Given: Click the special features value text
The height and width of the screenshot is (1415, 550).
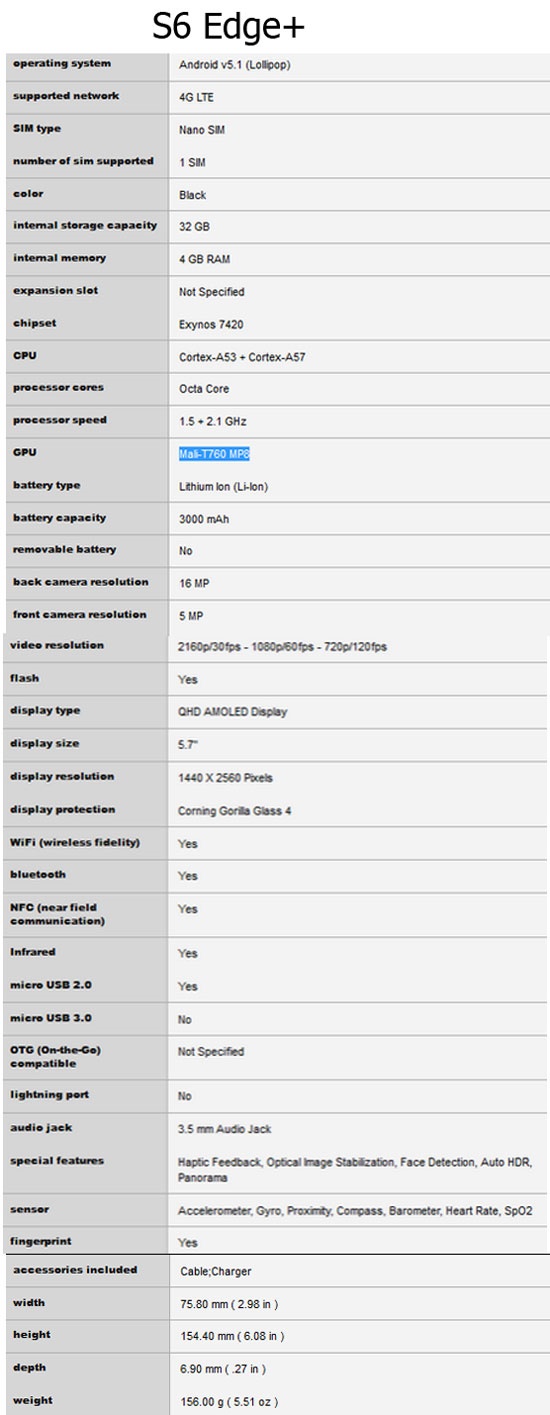Looking at the screenshot, I should [x=357, y=1169].
